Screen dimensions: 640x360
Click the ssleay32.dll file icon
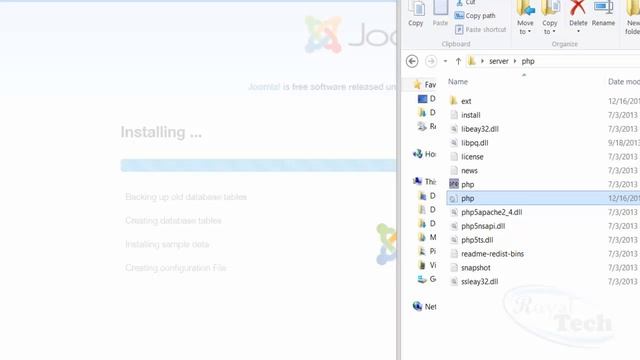click(454, 282)
